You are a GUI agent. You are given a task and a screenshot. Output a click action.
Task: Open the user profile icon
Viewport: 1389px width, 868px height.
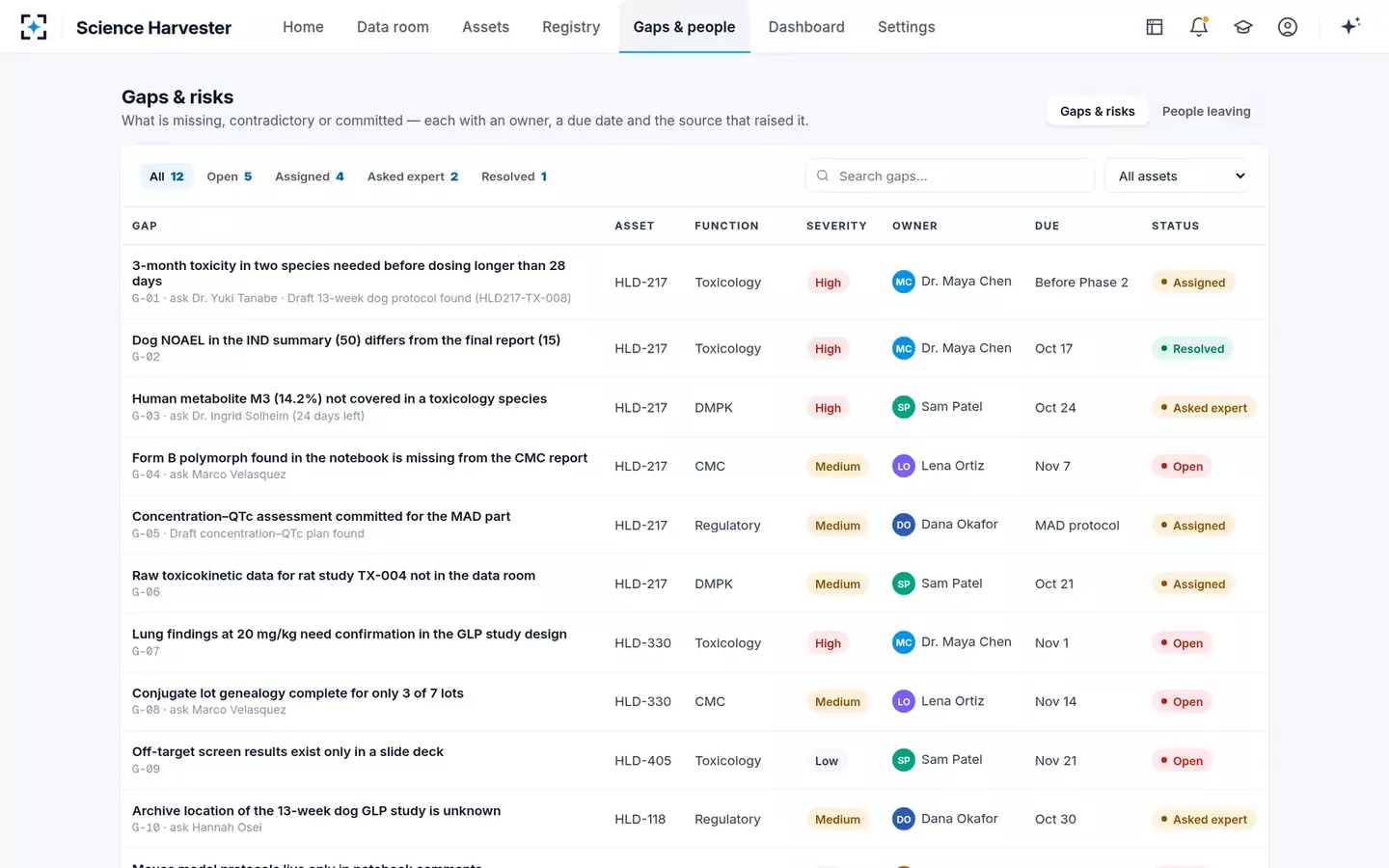[1288, 27]
